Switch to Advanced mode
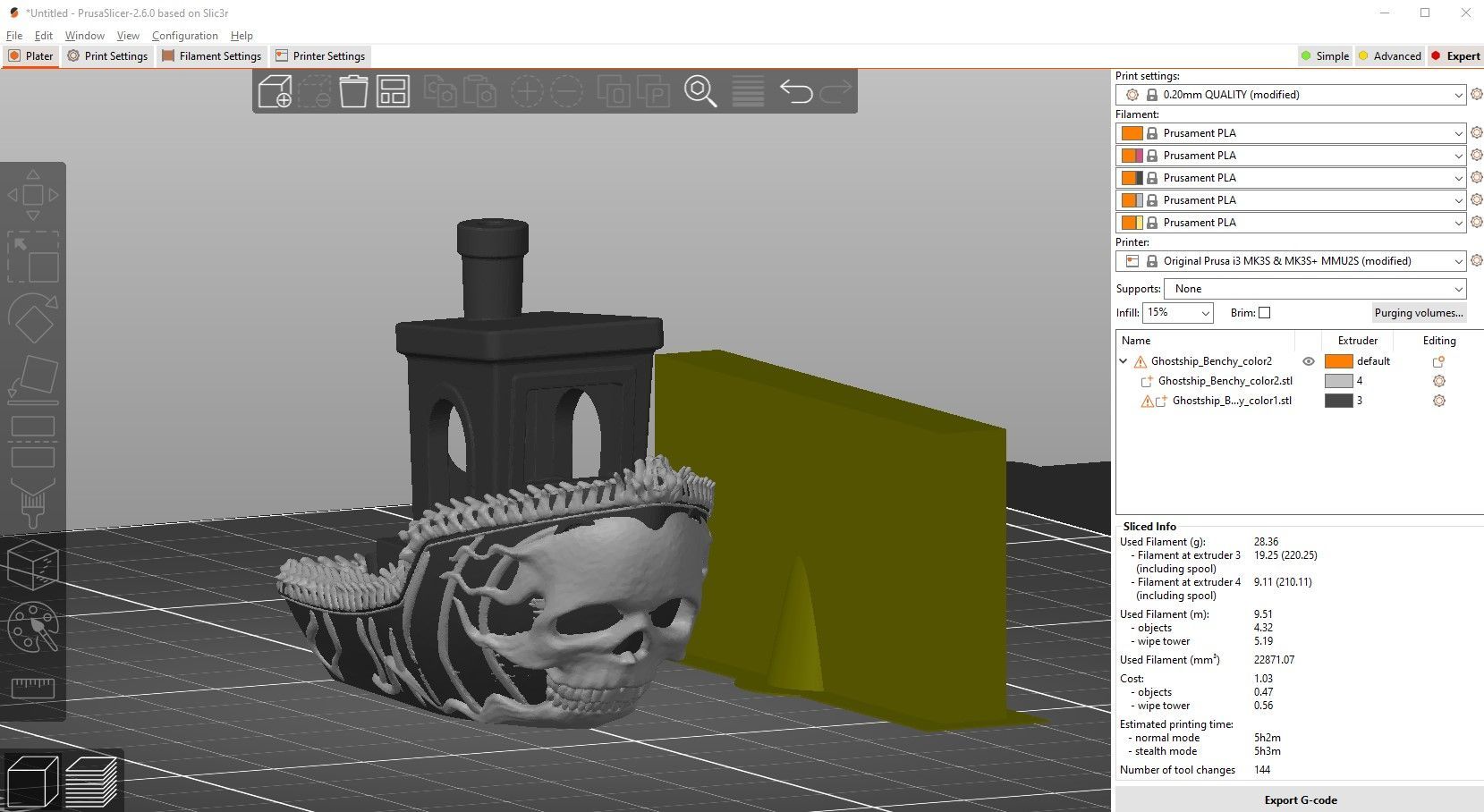 click(1389, 55)
